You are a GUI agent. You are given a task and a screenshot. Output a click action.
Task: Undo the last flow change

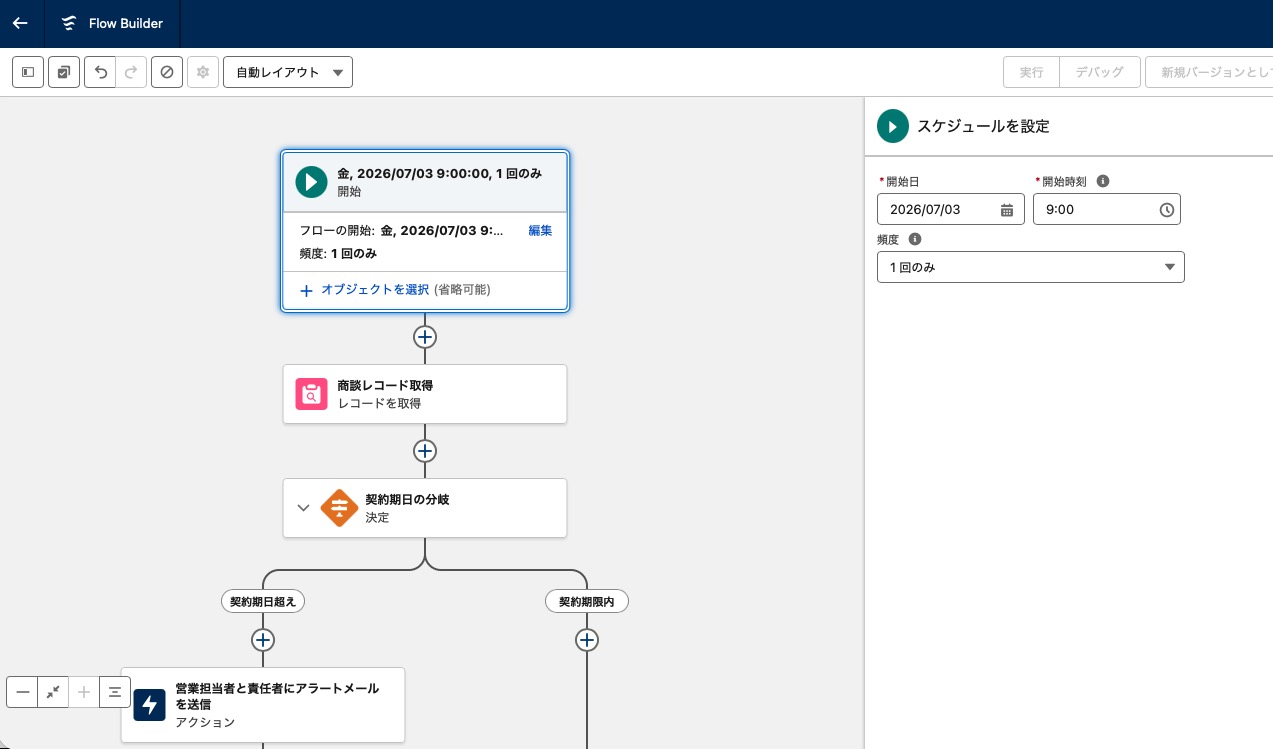pos(100,72)
